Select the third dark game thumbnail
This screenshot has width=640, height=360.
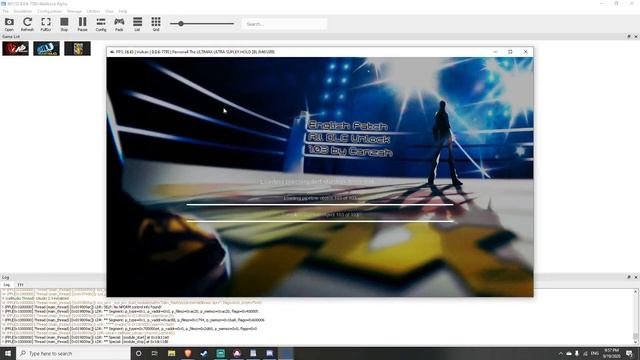(x=77, y=49)
